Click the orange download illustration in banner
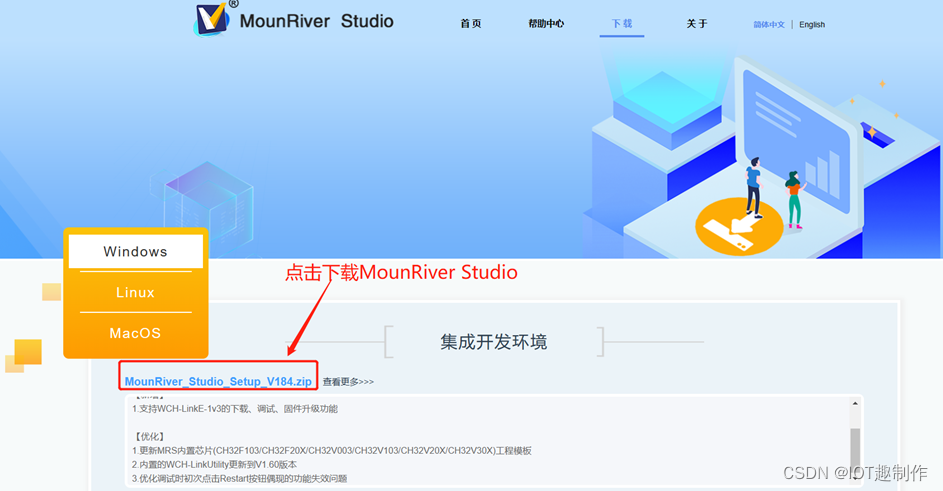 [739, 226]
